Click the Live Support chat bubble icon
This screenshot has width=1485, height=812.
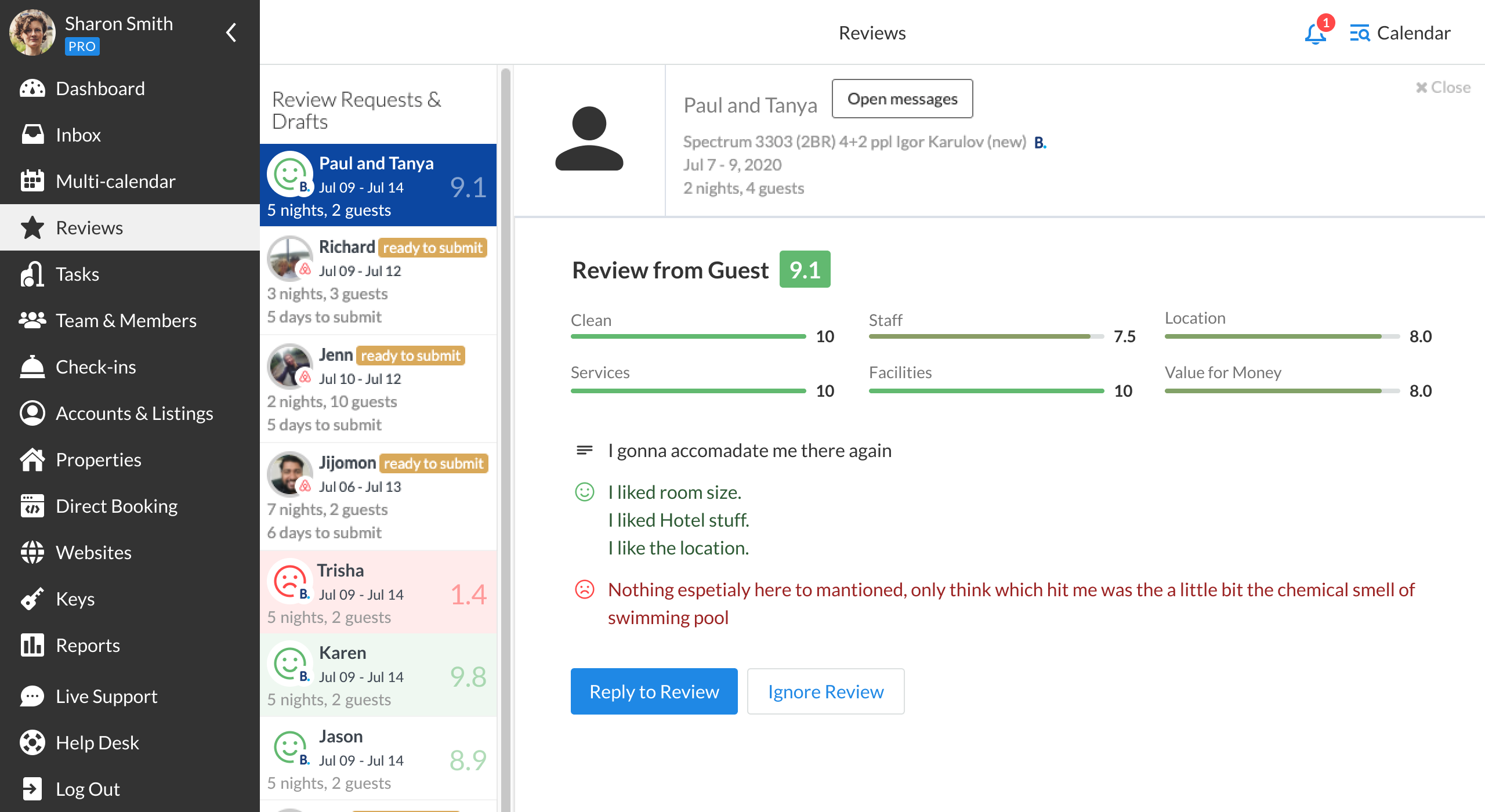pos(32,696)
